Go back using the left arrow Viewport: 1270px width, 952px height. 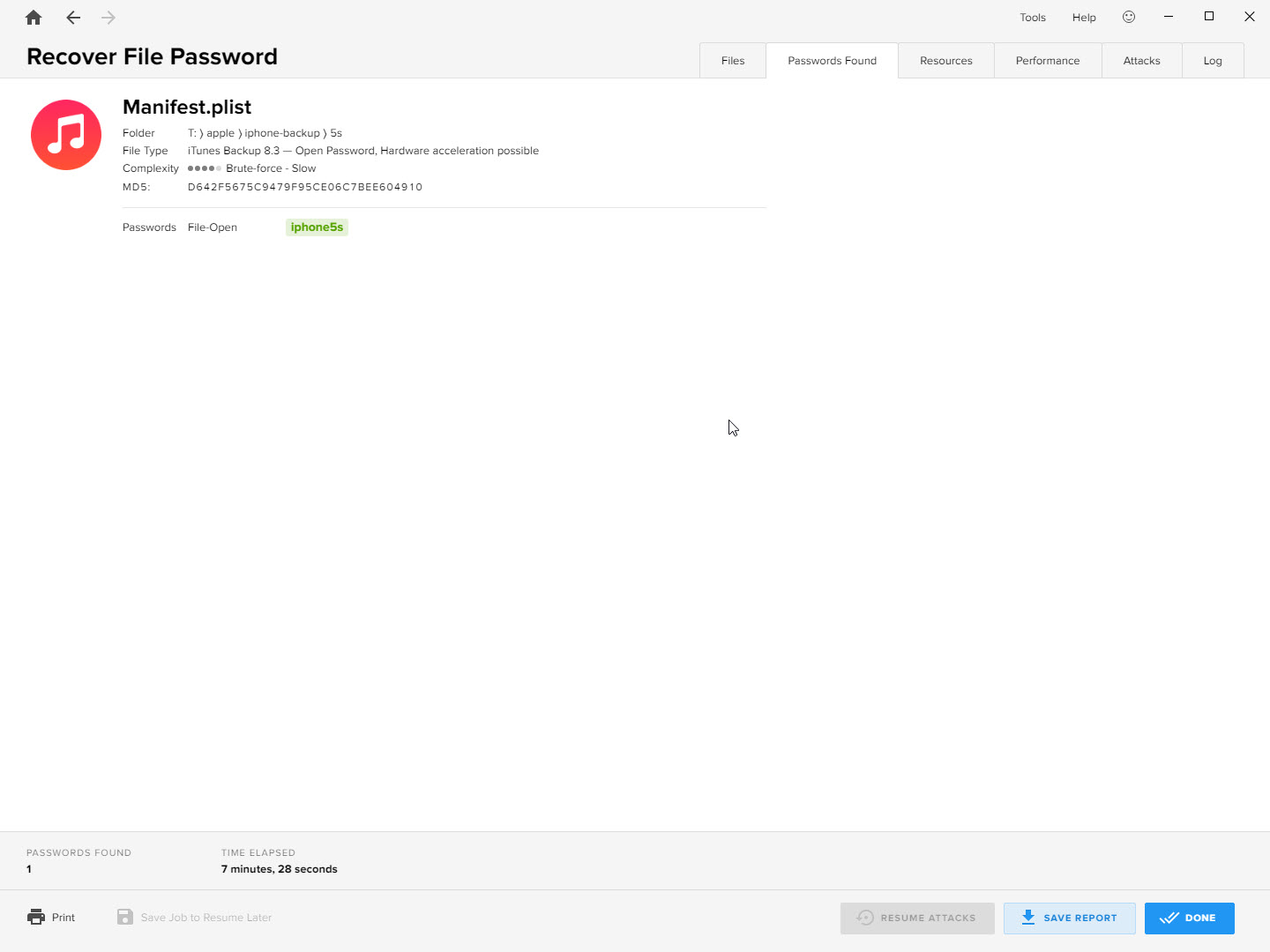(x=73, y=18)
